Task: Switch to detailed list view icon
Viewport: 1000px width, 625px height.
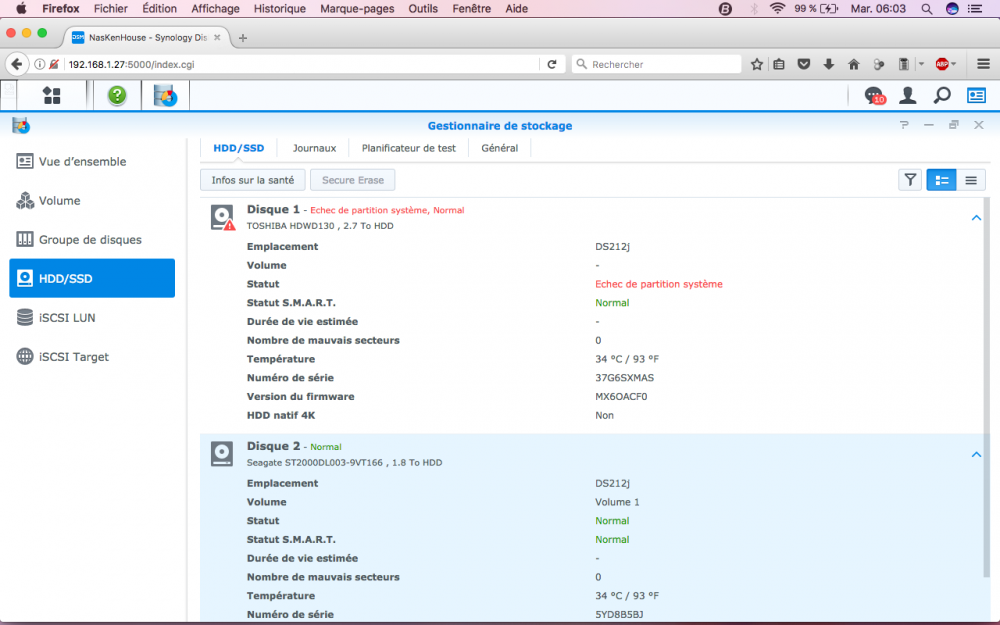Action: [941, 180]
